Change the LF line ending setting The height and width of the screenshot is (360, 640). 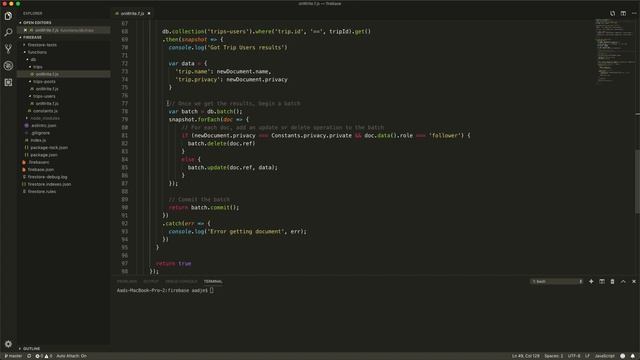tap(587, 356)
